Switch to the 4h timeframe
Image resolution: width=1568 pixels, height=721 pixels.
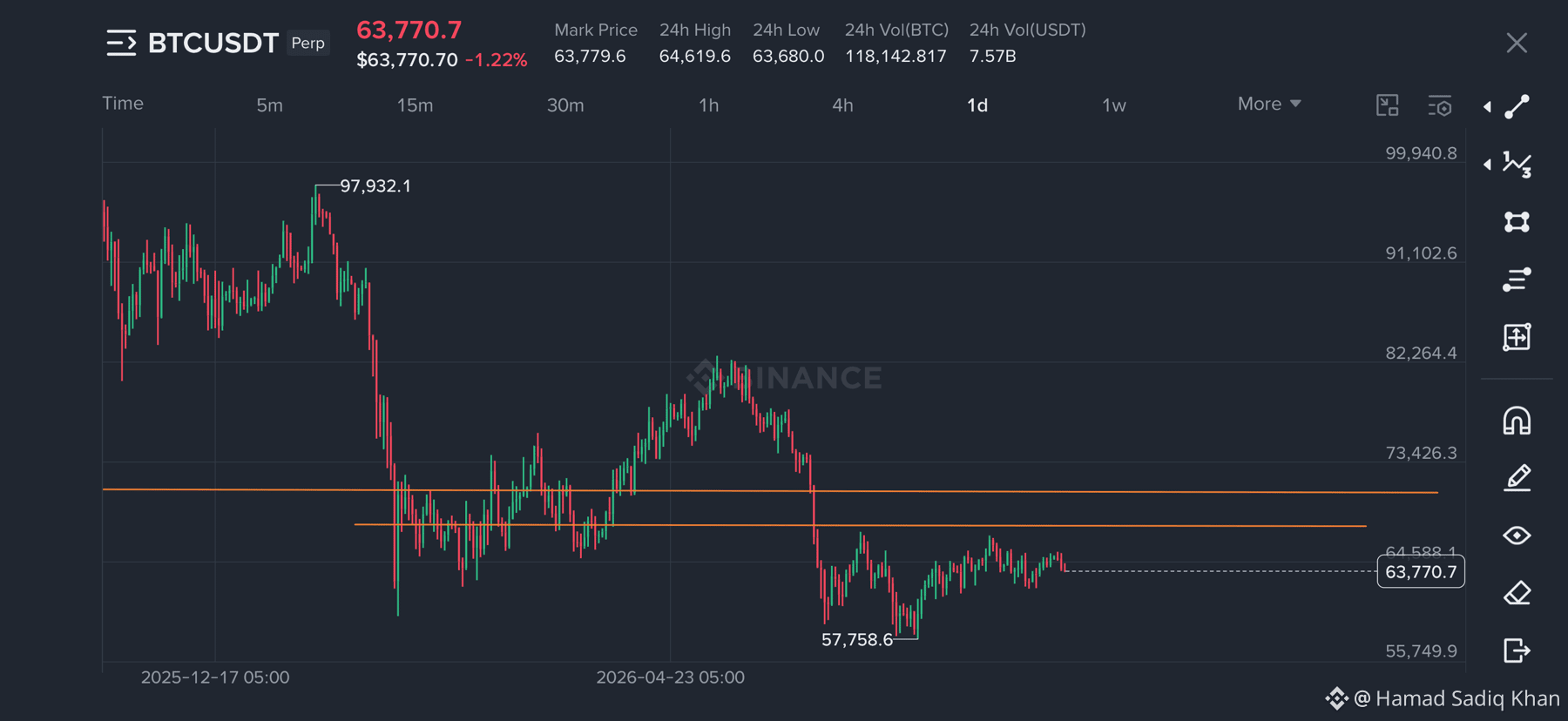point(842,105)
